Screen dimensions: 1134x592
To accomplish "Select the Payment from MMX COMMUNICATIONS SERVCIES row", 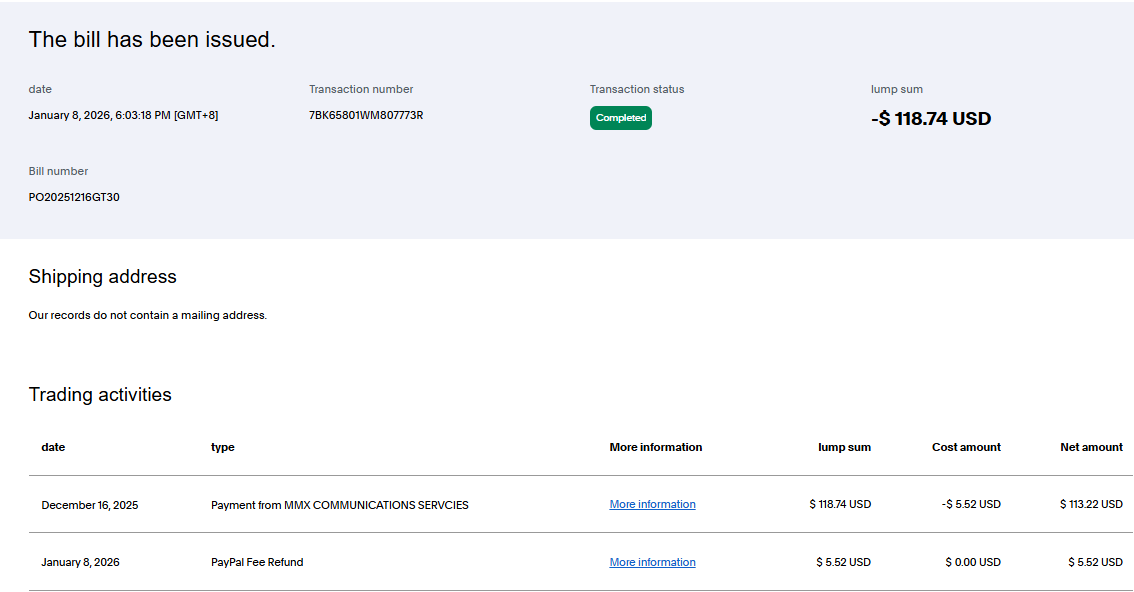I will (339, 505).
